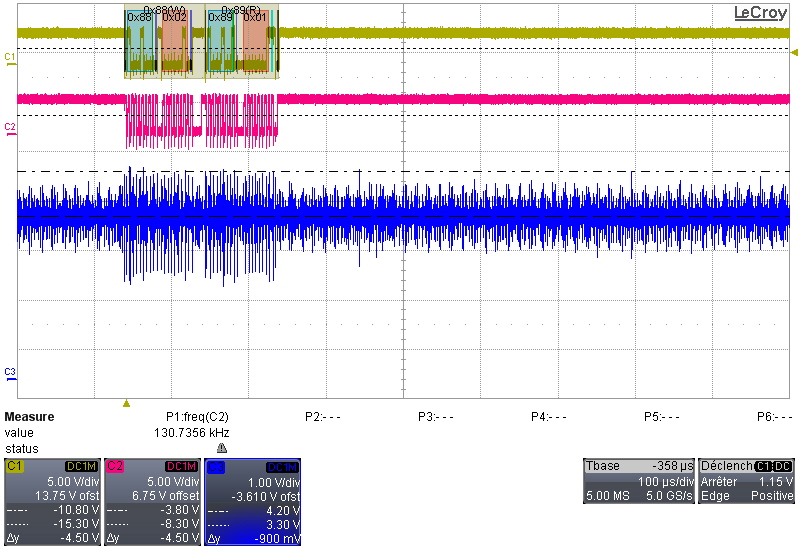
Task: Click the C1 channel label badge in descriptor
Action: pyautogui.click(x=14, y=466)
